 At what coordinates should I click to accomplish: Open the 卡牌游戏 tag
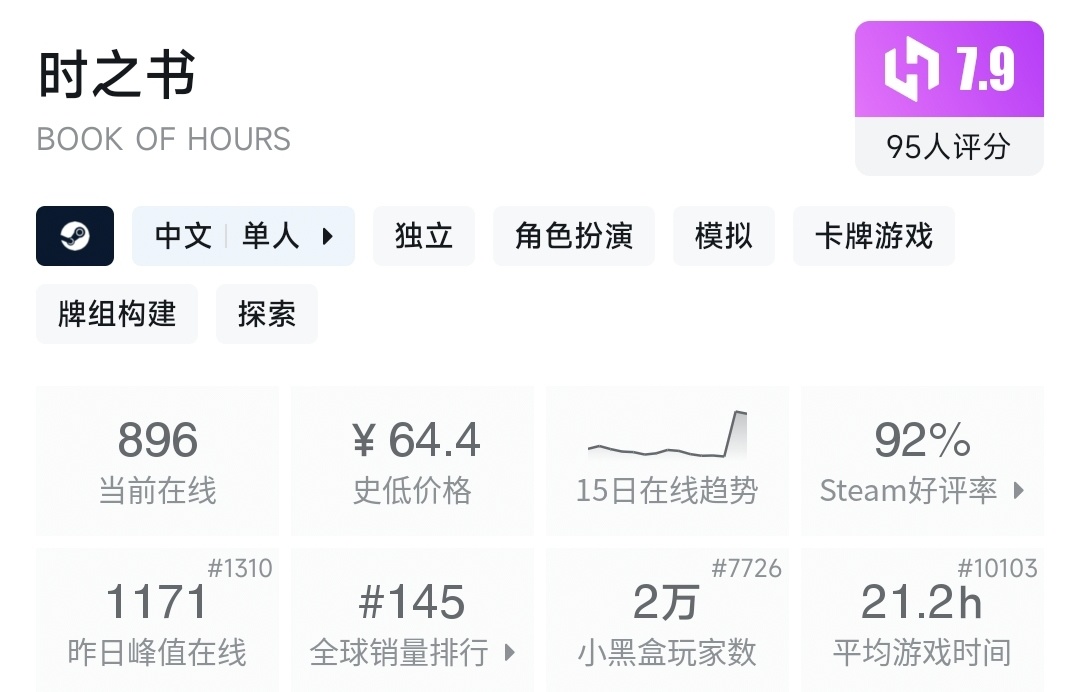(x=873, y=236)
